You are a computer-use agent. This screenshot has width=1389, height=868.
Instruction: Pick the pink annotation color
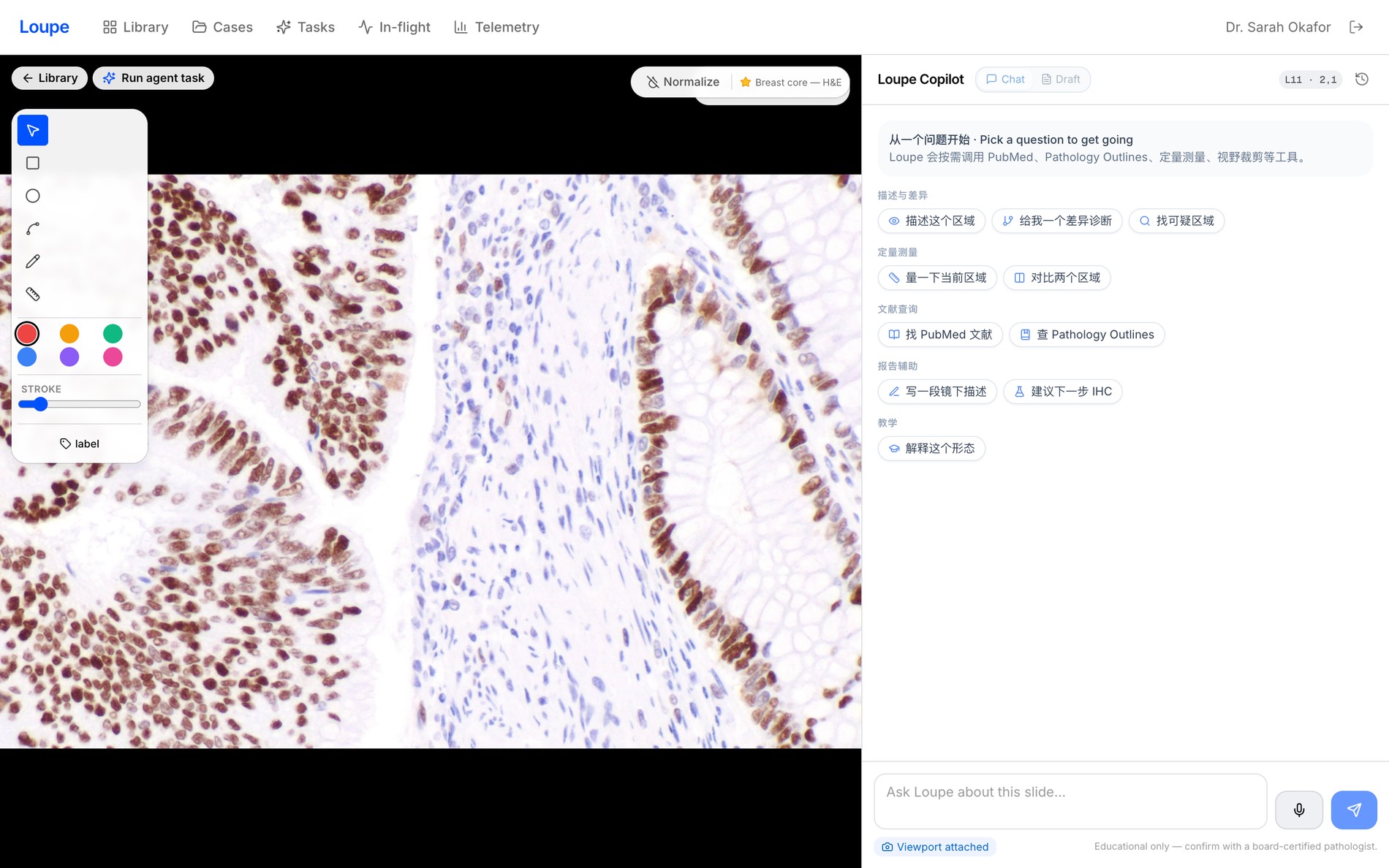pyautogui.click(x=113, y=357)
